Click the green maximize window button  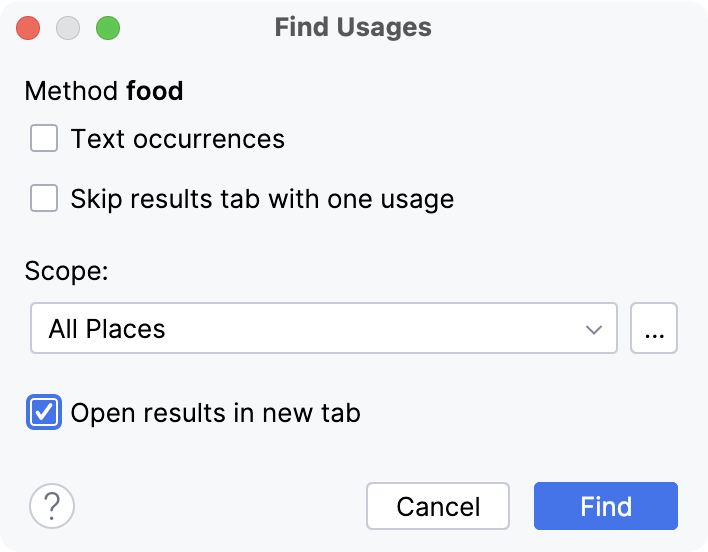tap(107, 27)
